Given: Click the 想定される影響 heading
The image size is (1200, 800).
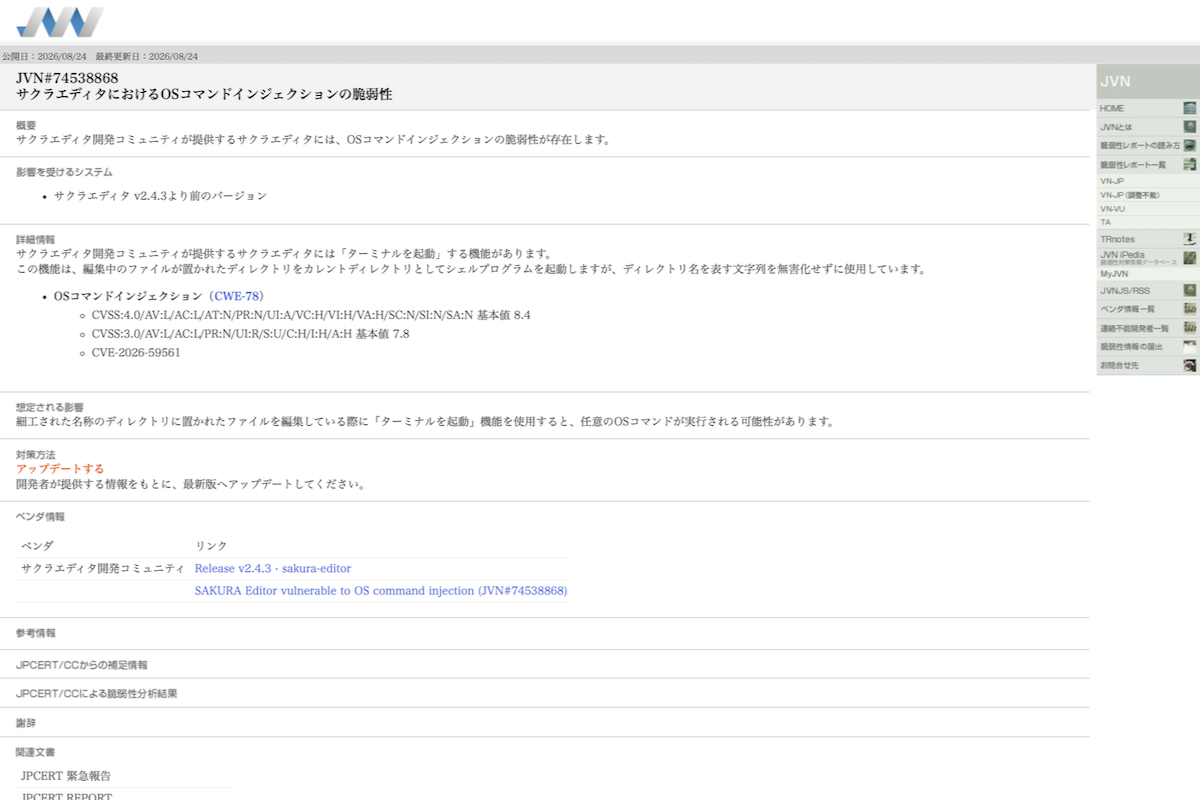Looking at the screenshot, I should pyautogui.click(x=50, y=408).
